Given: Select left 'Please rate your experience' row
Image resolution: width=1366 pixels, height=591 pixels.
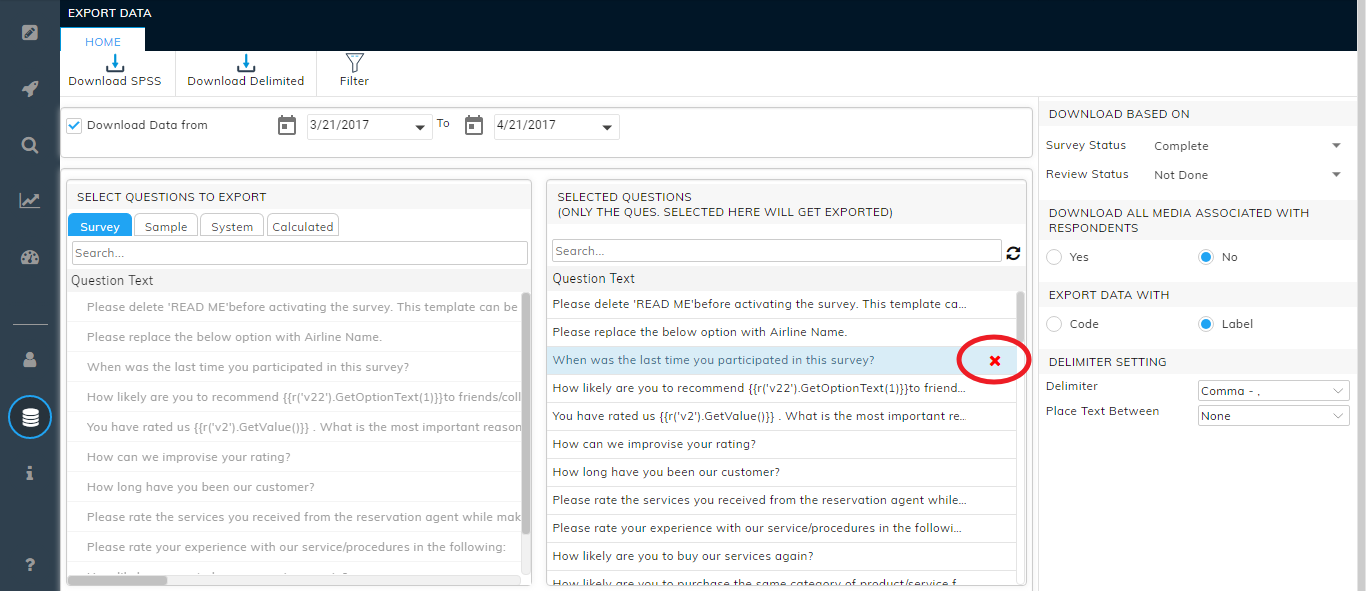Looking at the screenshot, I should pyautogui.click(x=294, y=547).
